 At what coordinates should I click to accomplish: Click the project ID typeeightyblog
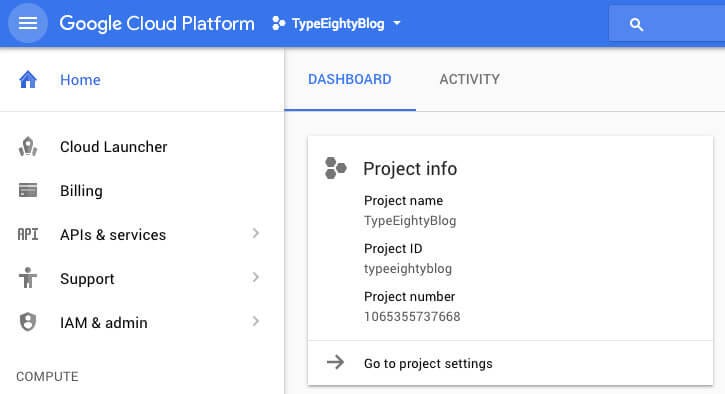click(408, 269)
